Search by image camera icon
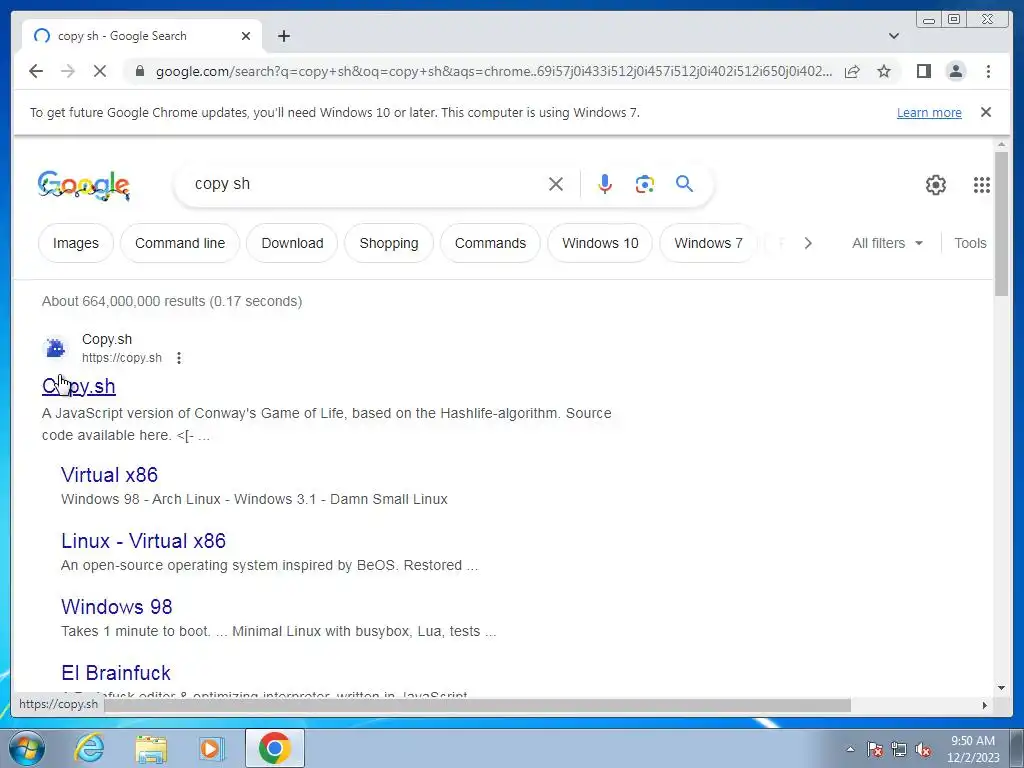The width and height of the screenshot is (1024, 768). (645, 184)
